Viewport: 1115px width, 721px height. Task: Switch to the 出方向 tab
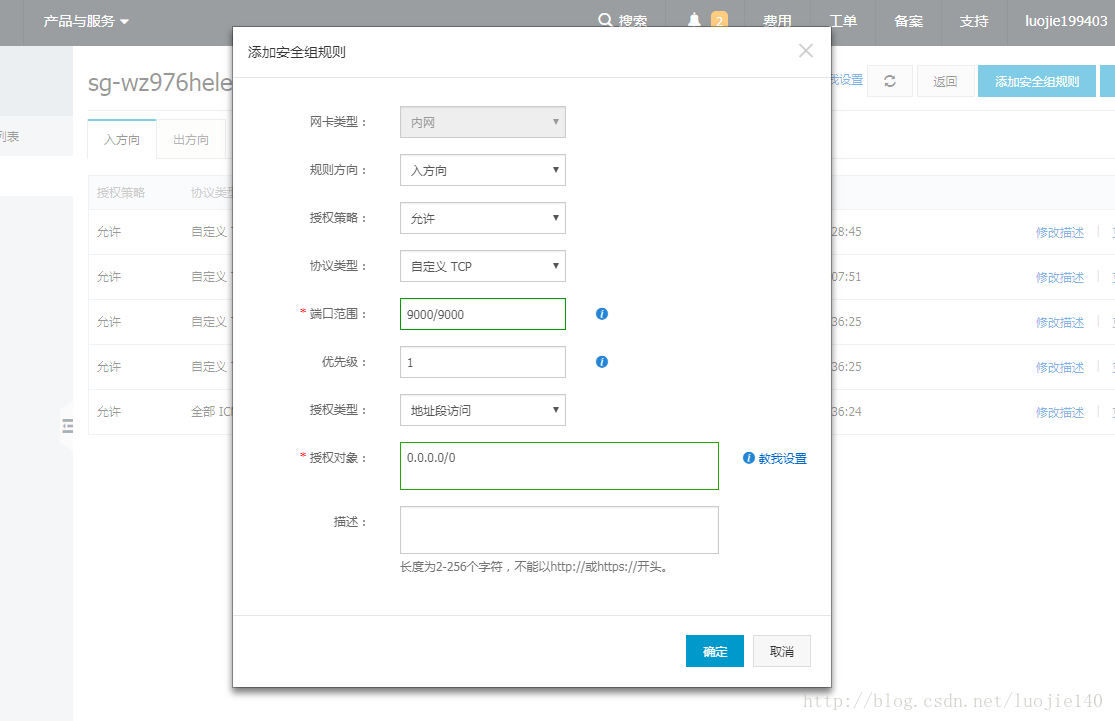pos(191,140)
